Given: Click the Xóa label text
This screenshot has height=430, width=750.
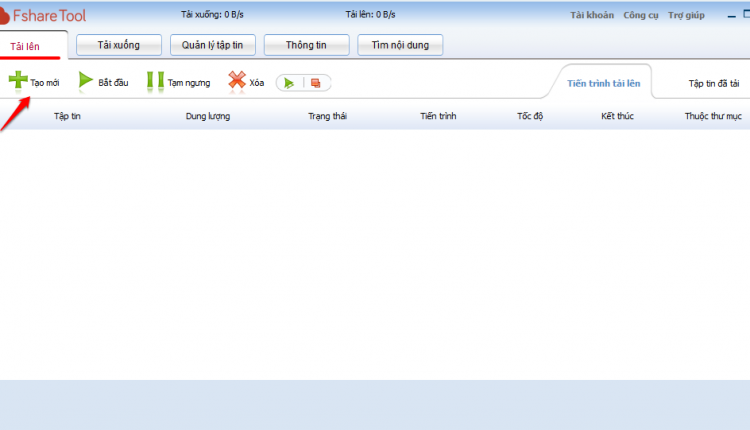Looking at the screenshot, I should 256,83.
